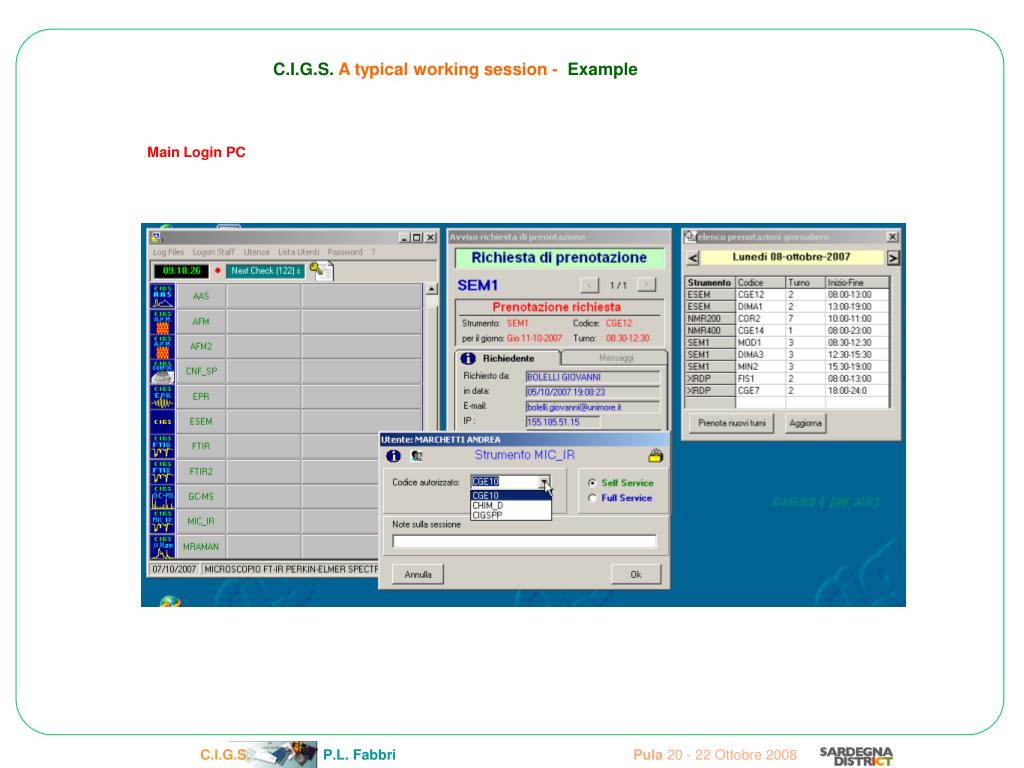Choose CIGSPP in the dropdown list
1024x768 pixels.
click(x=510, y=515)
